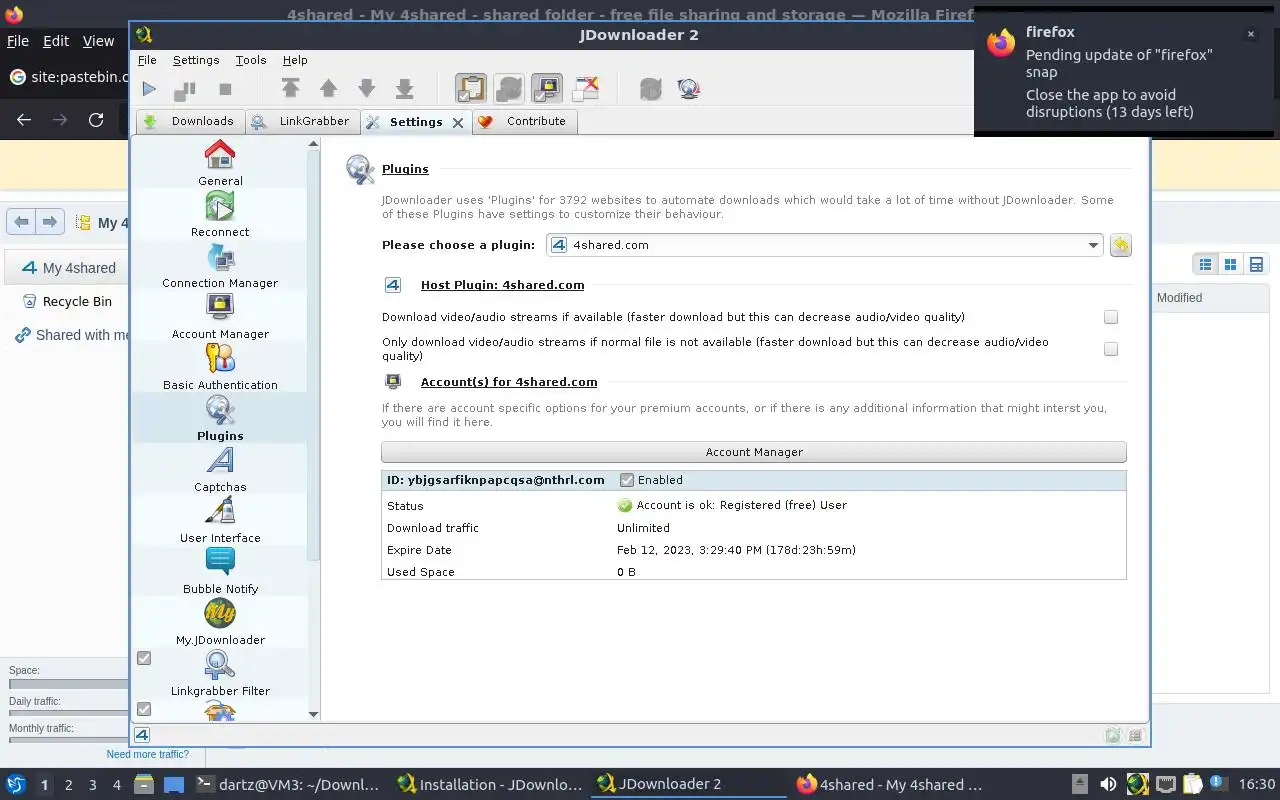The width and height of the screenshot is (1280, 800).
Task: Open the JDownloader Settings menu
Action: 196,60
